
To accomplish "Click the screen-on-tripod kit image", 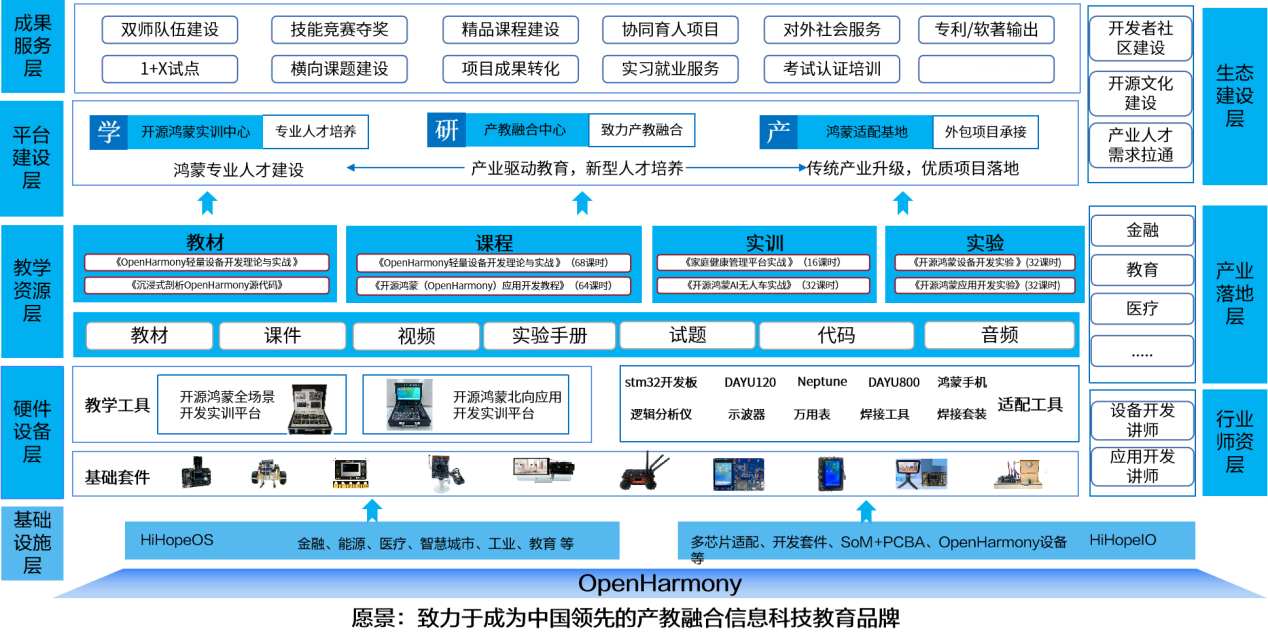I will 920,473.
